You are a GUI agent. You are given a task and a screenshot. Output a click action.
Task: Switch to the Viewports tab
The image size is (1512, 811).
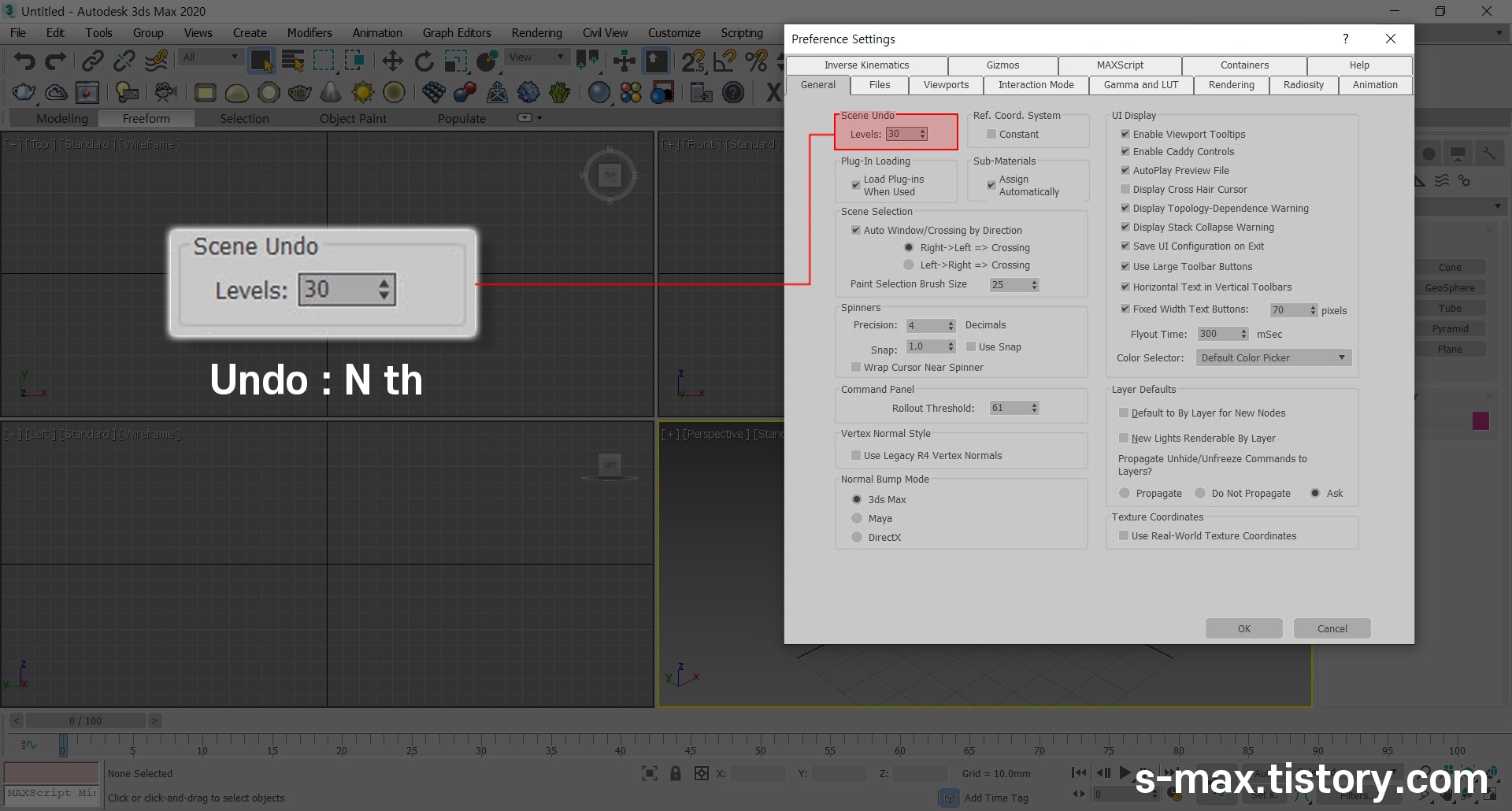pyautogui.click(x=946, y=85)
